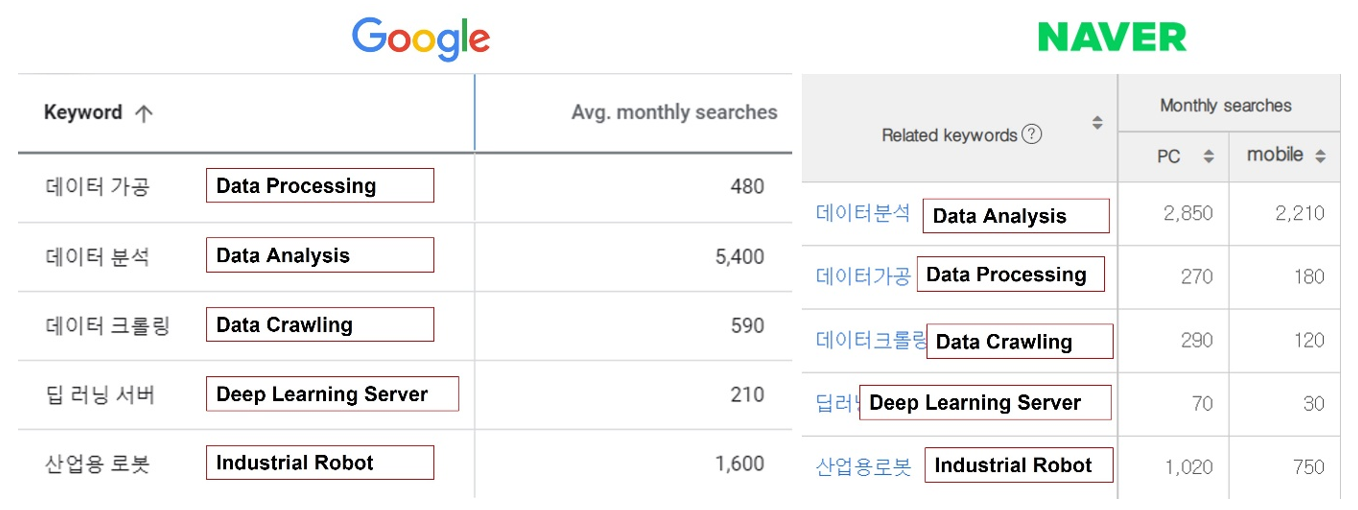Open the 데이터분석 Naver keyword link
1358x510 pixels.
[x=863, y=213]
